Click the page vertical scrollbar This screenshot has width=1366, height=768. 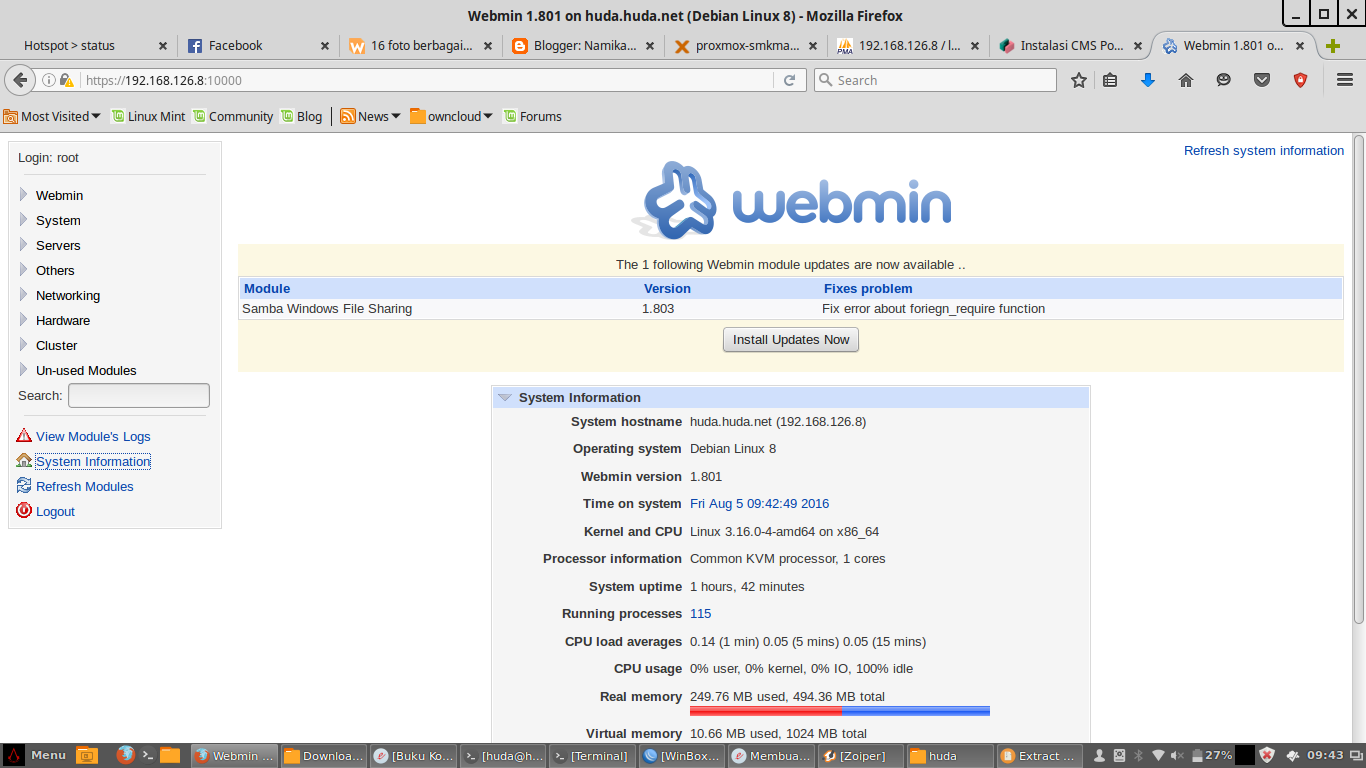tap(1359, 380)
